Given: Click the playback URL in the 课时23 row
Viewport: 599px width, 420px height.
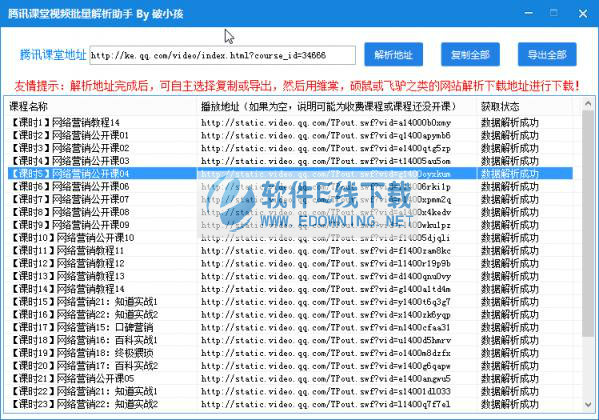Looking at the screenshot, I should (x=326, y=404).
